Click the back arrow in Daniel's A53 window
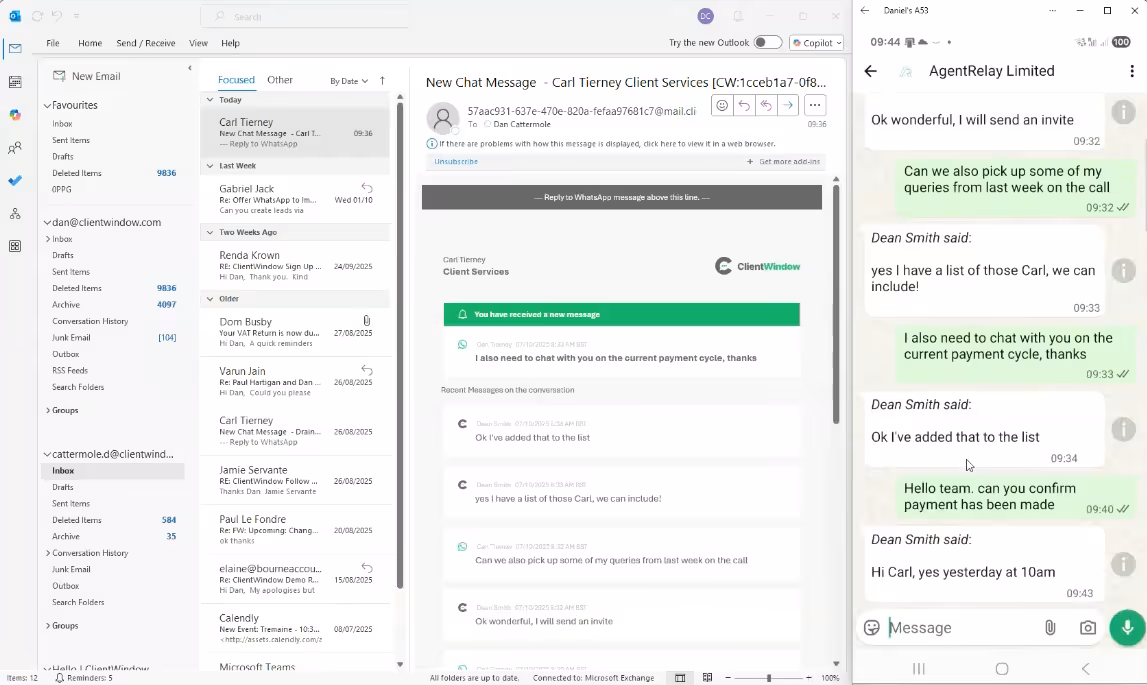 pyautogui.click(x=865, y=10)
